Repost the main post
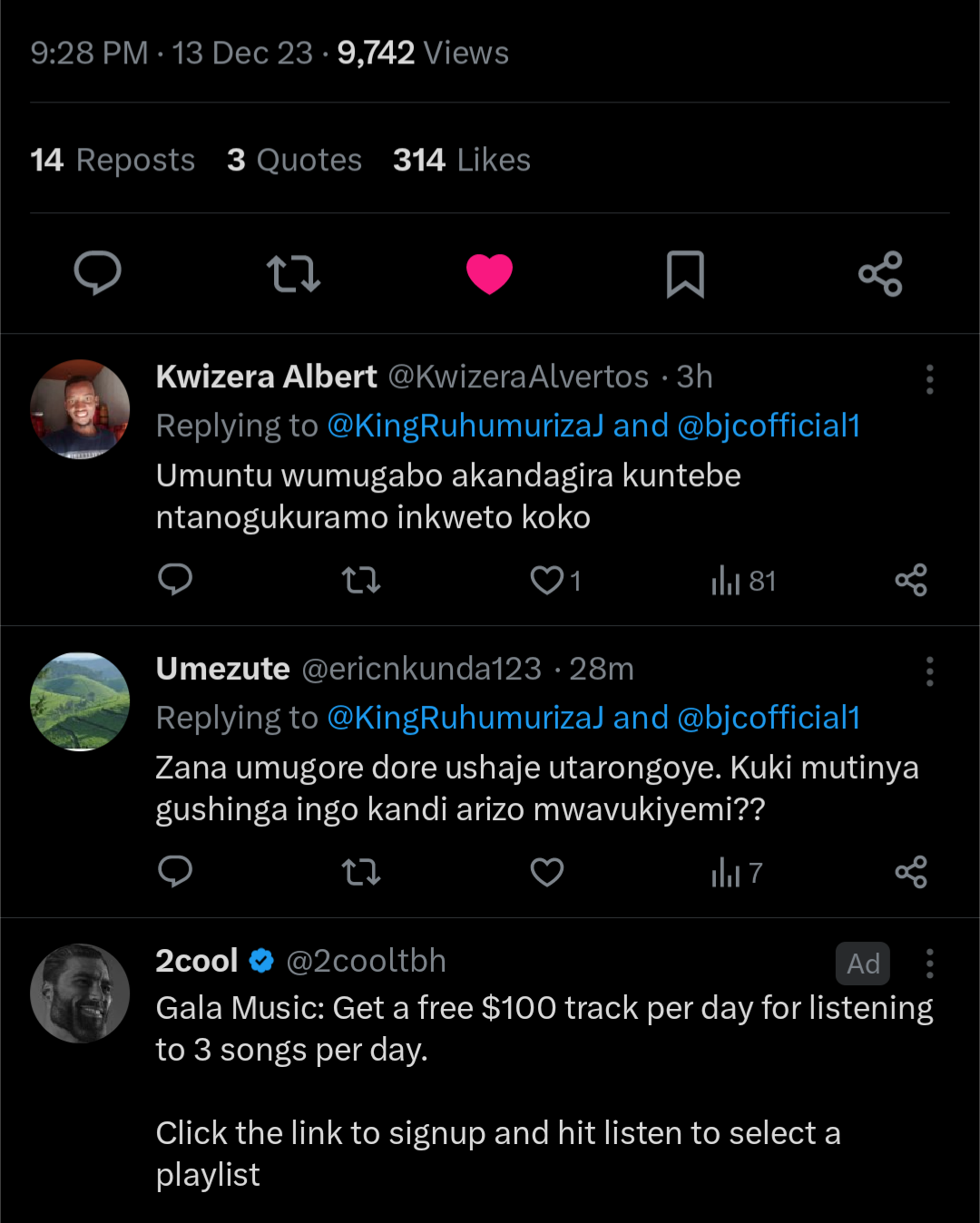Viewport: 980px width, 1223px height. [x=293, y=273]
